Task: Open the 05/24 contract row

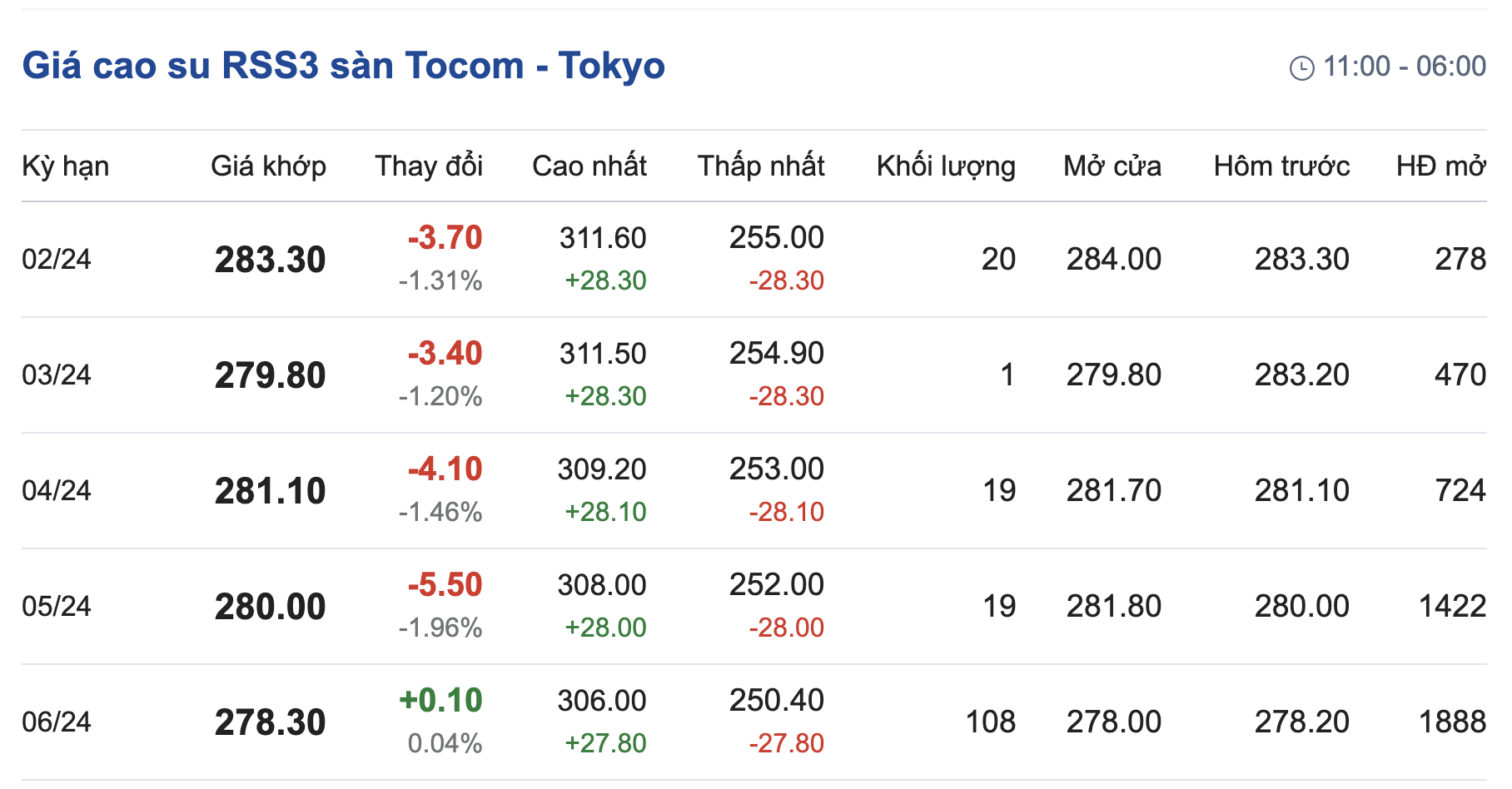Action: coord(57,607)
